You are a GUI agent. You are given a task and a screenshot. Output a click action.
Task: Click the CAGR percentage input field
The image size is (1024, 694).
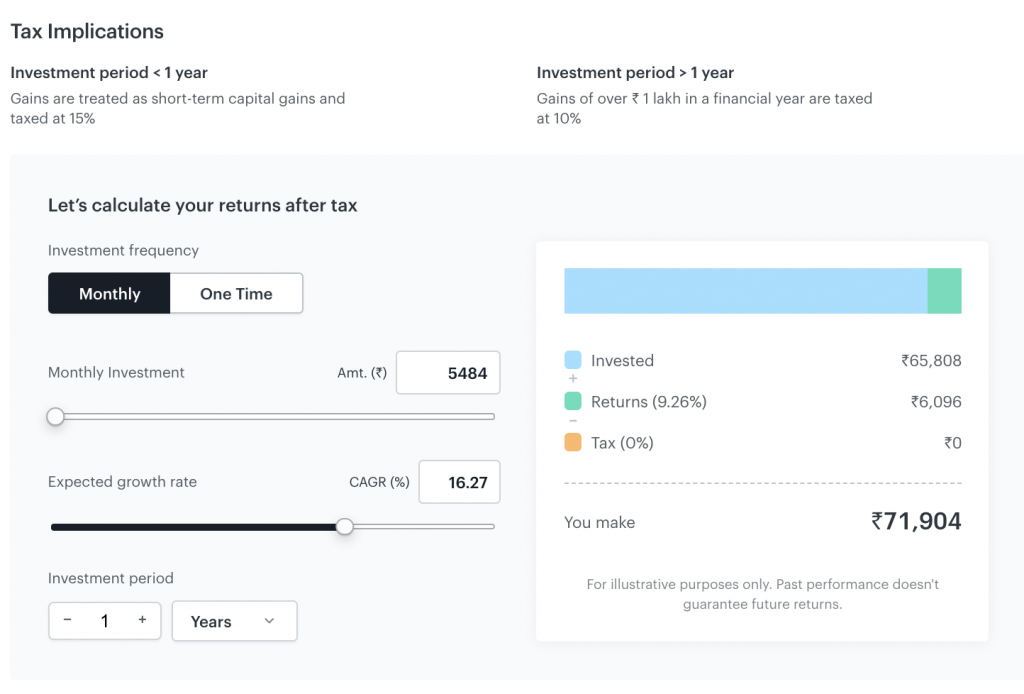click(x=459, y=482)
